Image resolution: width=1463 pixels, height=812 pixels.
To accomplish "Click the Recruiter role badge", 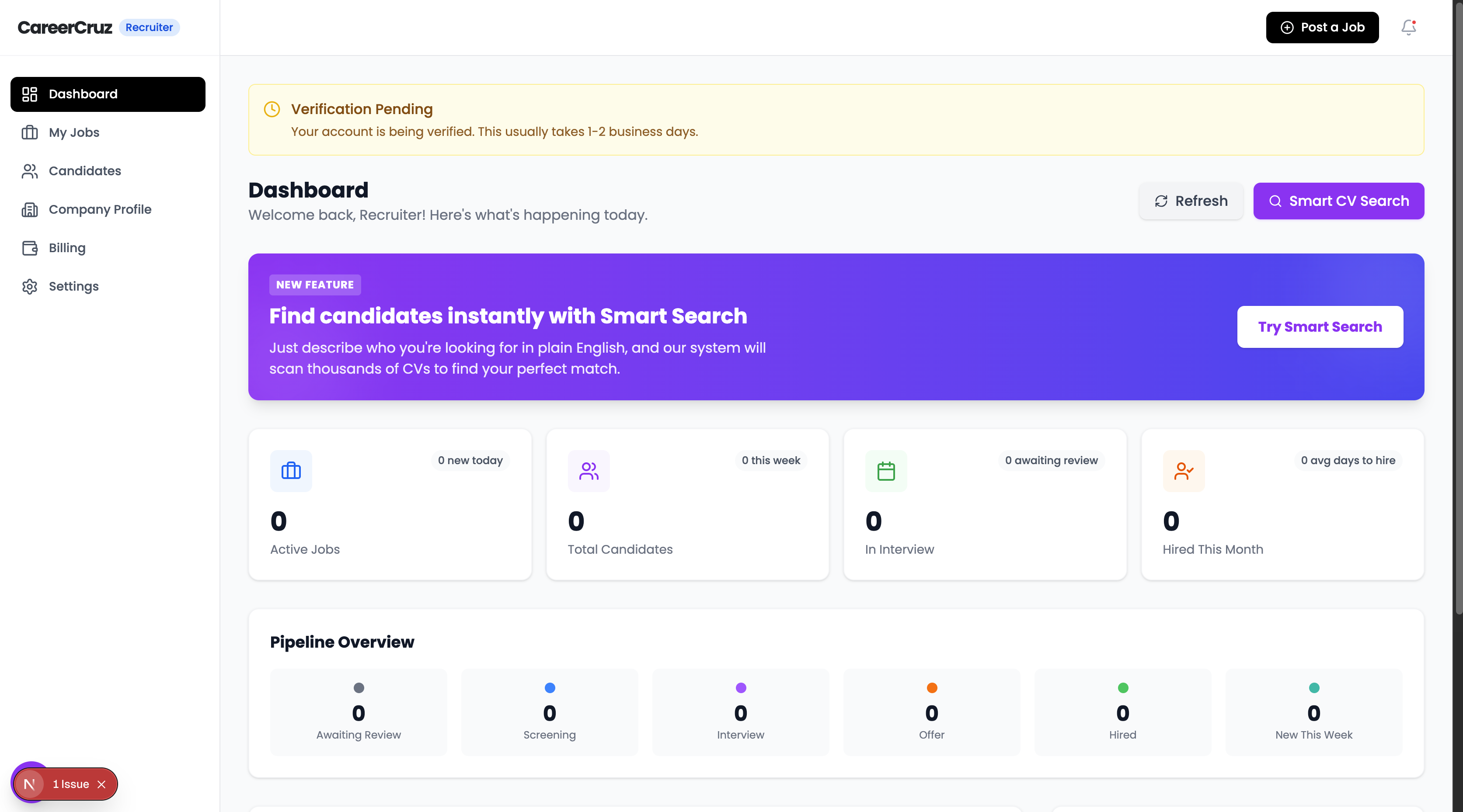I will click(150, 27).
